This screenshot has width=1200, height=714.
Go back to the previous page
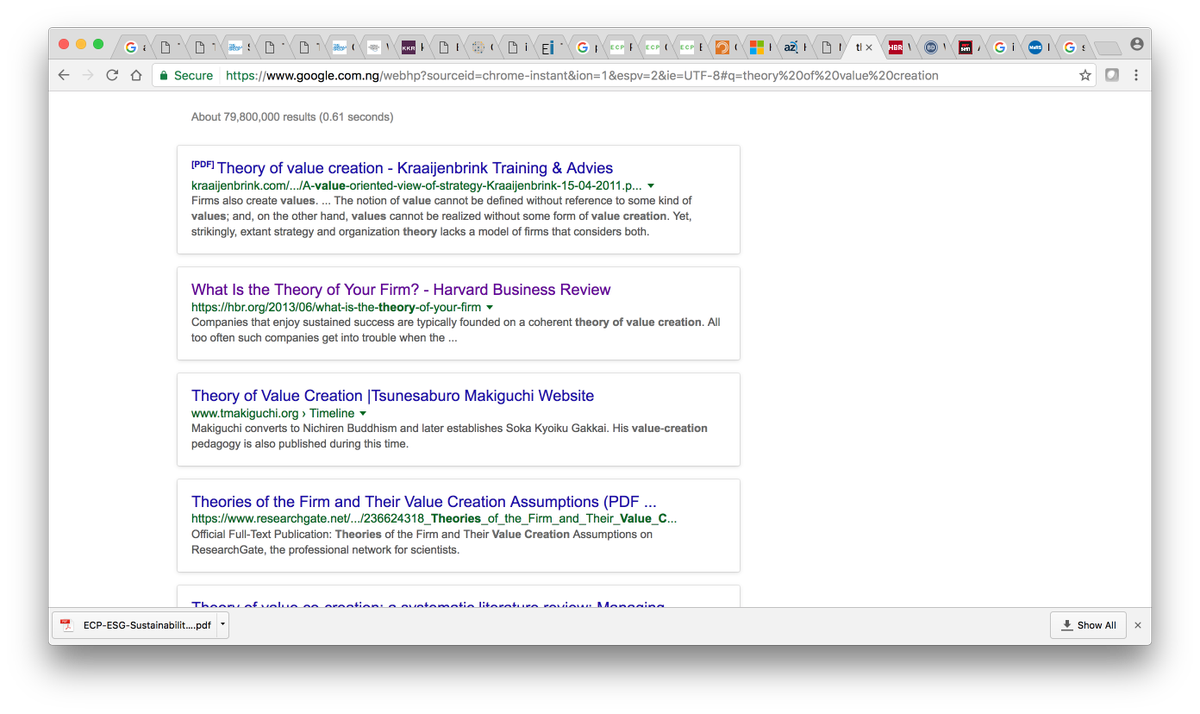pos(64,75)
